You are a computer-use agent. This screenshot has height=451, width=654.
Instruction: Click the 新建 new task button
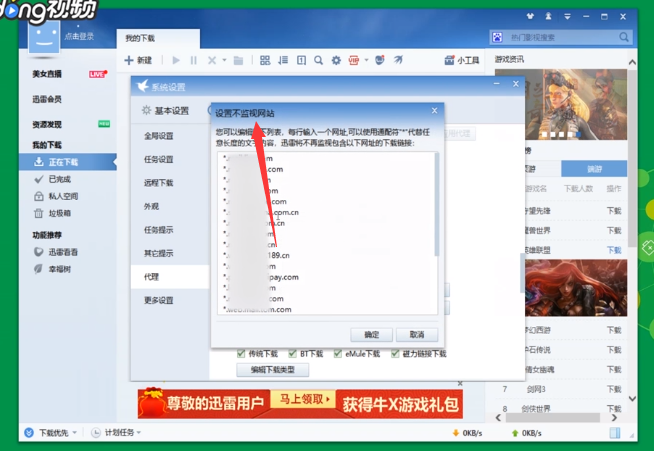pos(138,60)
